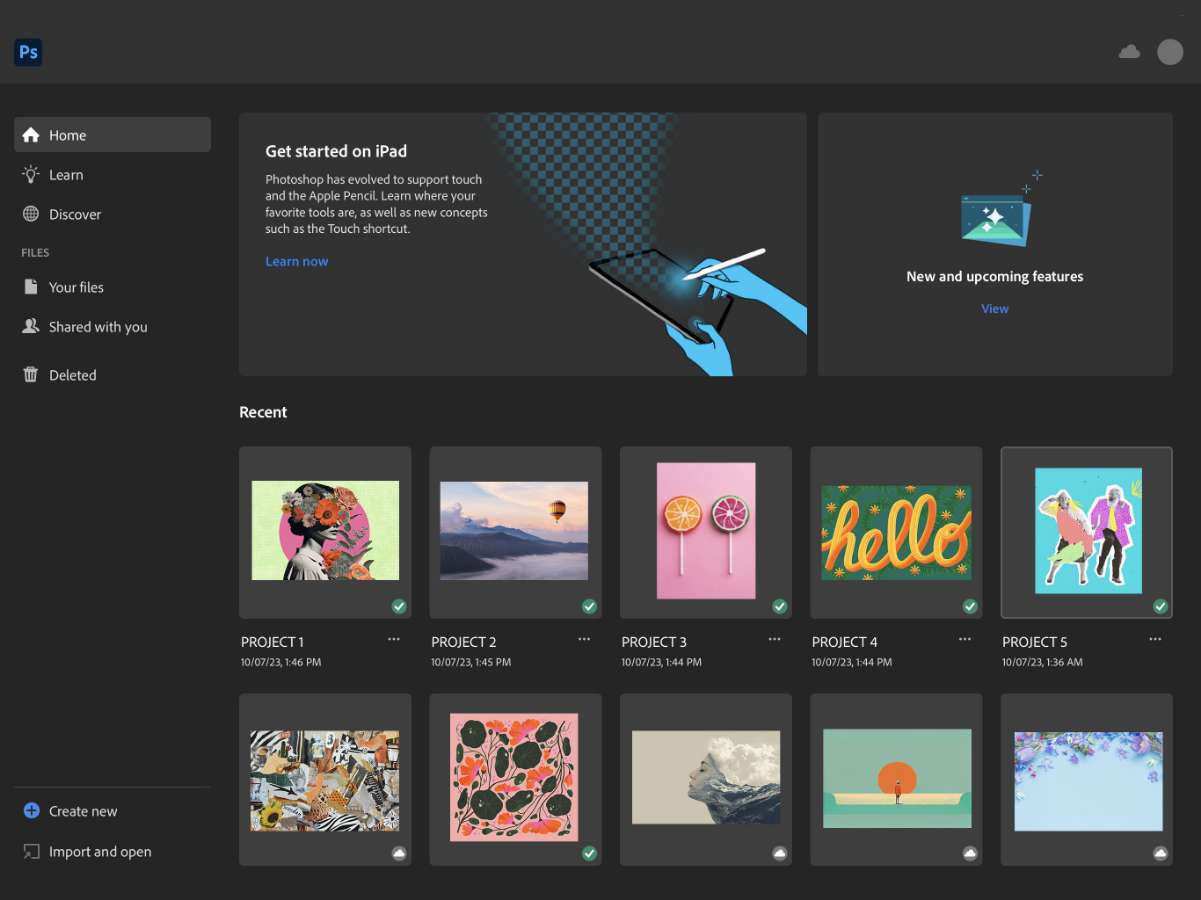Click the Discover globe icon
This screenshot has width=1201, height=900.
tap(31, 214)
